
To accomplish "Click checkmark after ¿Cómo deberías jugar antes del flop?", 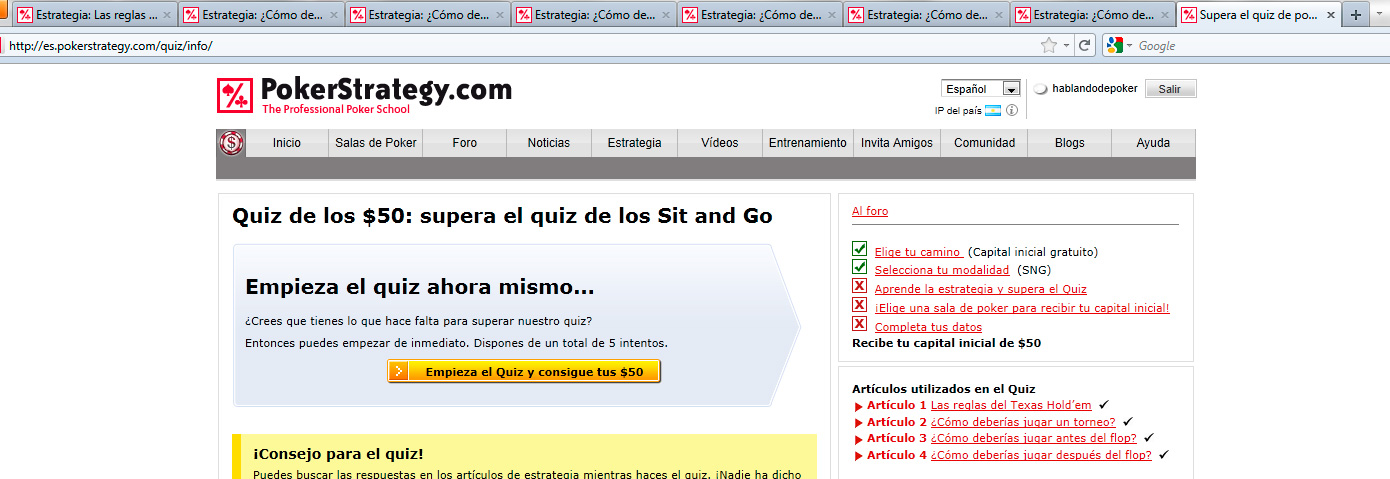I will (1148, 437).
